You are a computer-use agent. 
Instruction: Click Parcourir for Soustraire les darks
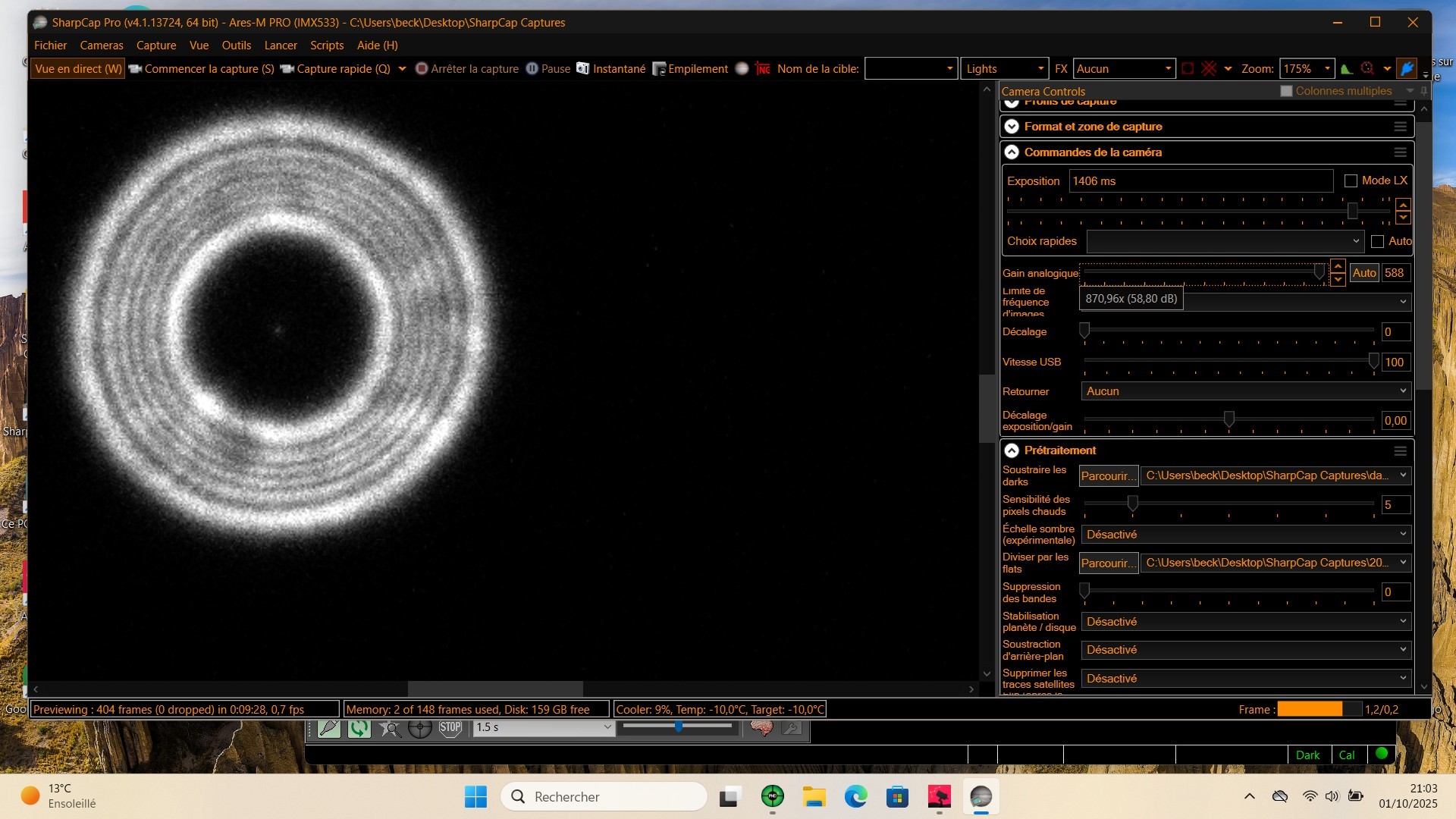[x=1109, y=475]
